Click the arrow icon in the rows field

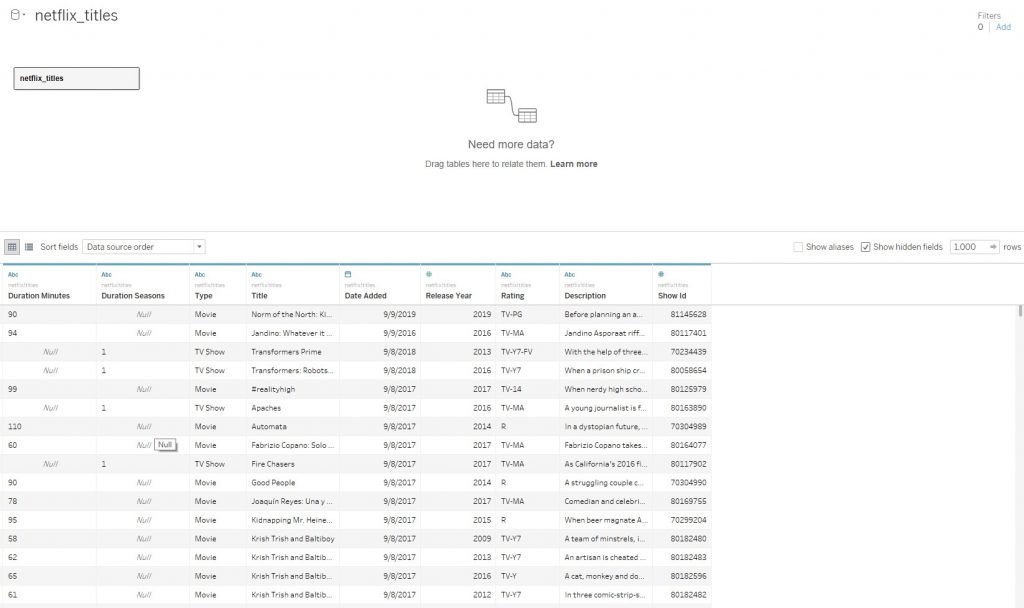click(x=993, y=247)
